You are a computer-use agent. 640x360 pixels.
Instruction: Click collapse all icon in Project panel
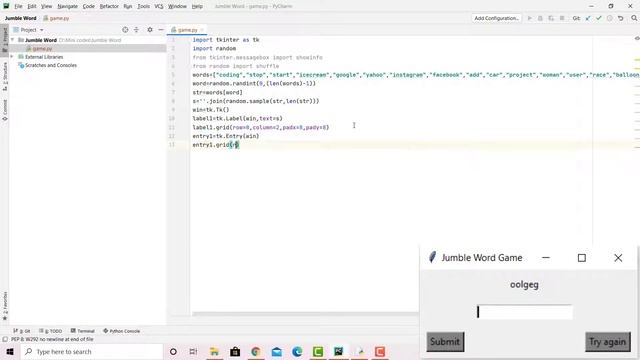click(x=136, y=30)
